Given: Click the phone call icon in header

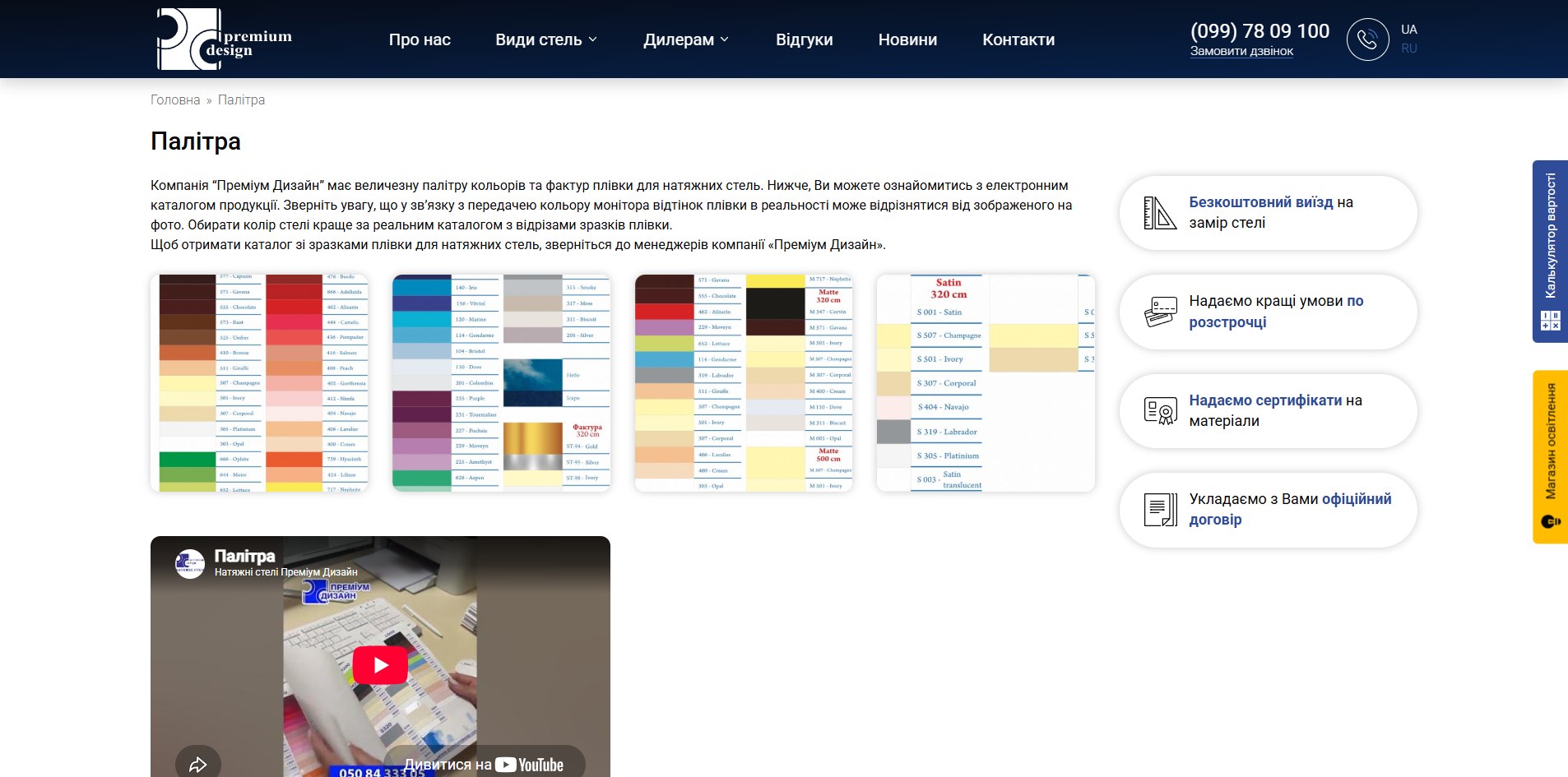Looking at the screenshot, I should (1367, 39).
